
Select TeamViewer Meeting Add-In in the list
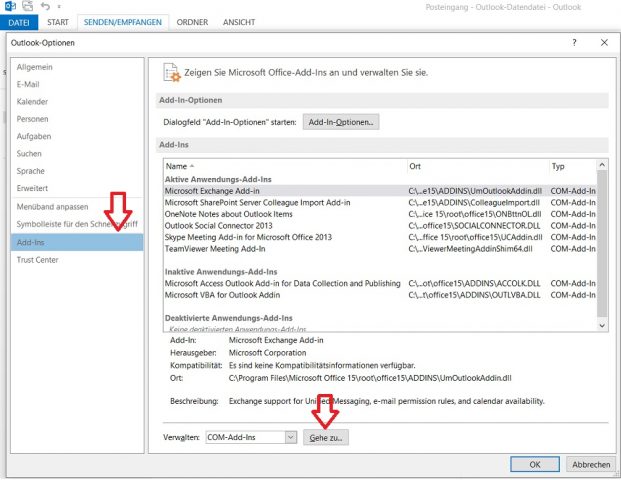tap(228, 248)
